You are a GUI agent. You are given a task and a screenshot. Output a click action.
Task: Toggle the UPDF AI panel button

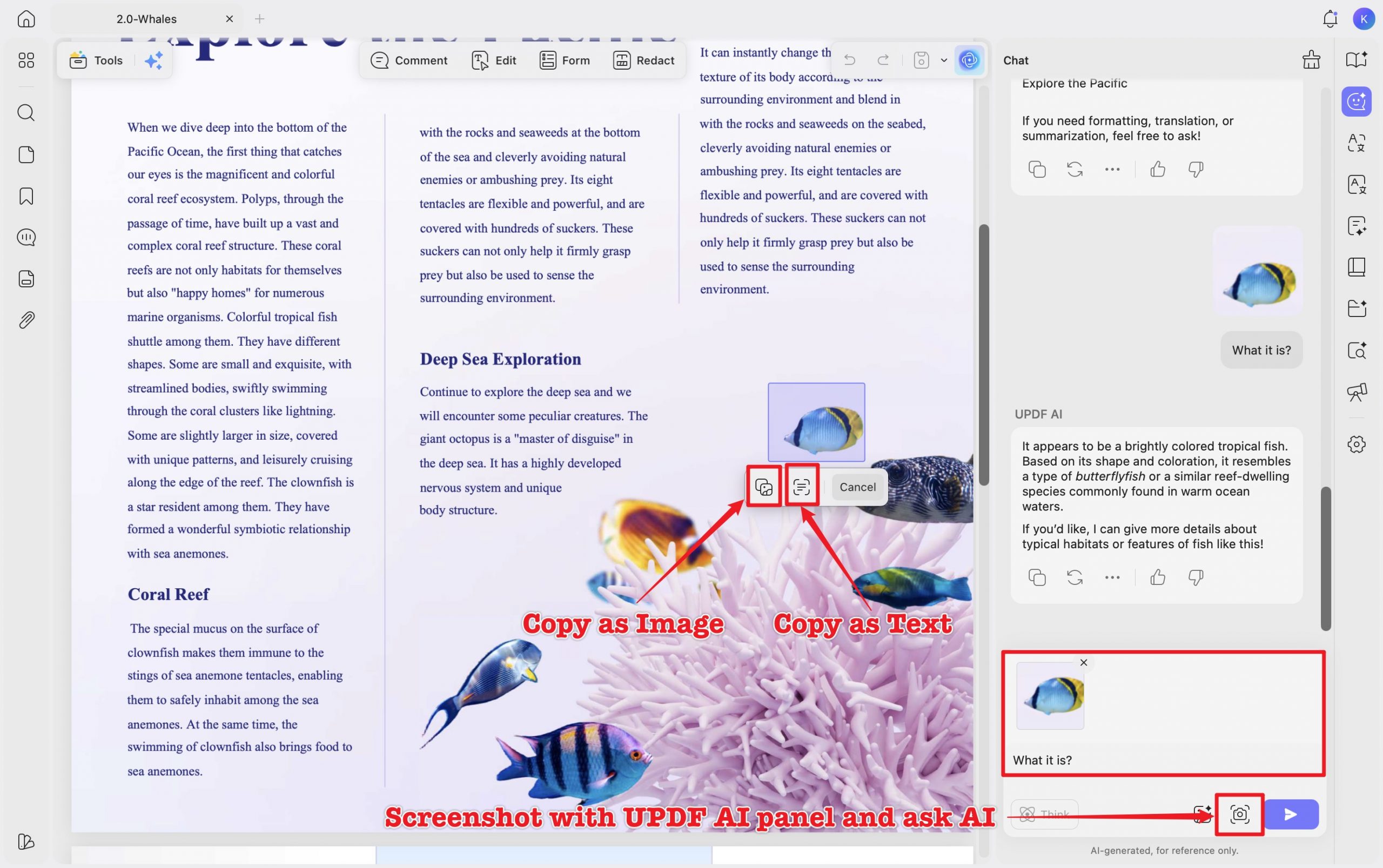[x=969, y=60]
